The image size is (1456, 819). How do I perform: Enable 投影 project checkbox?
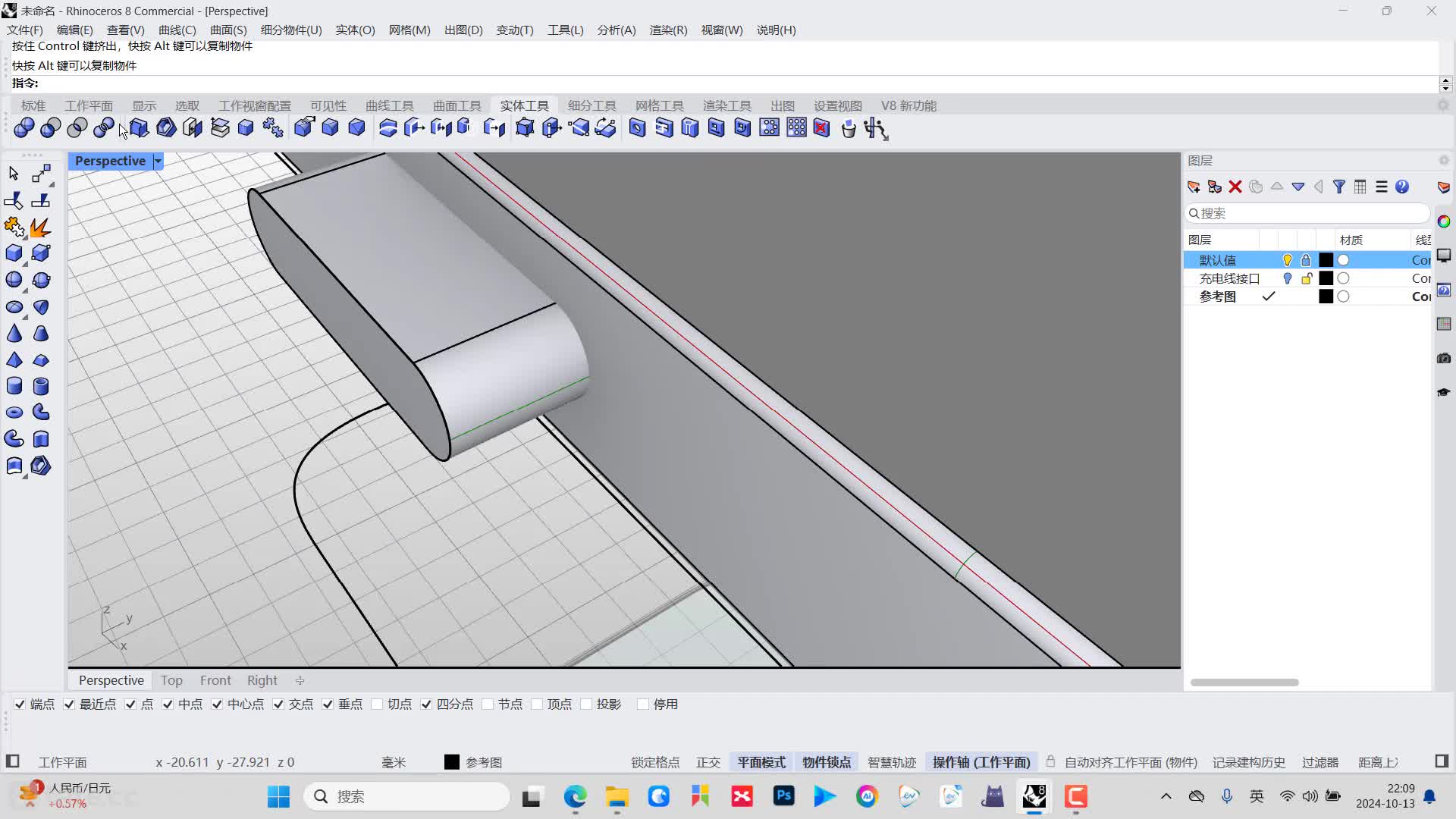[586, 704]
